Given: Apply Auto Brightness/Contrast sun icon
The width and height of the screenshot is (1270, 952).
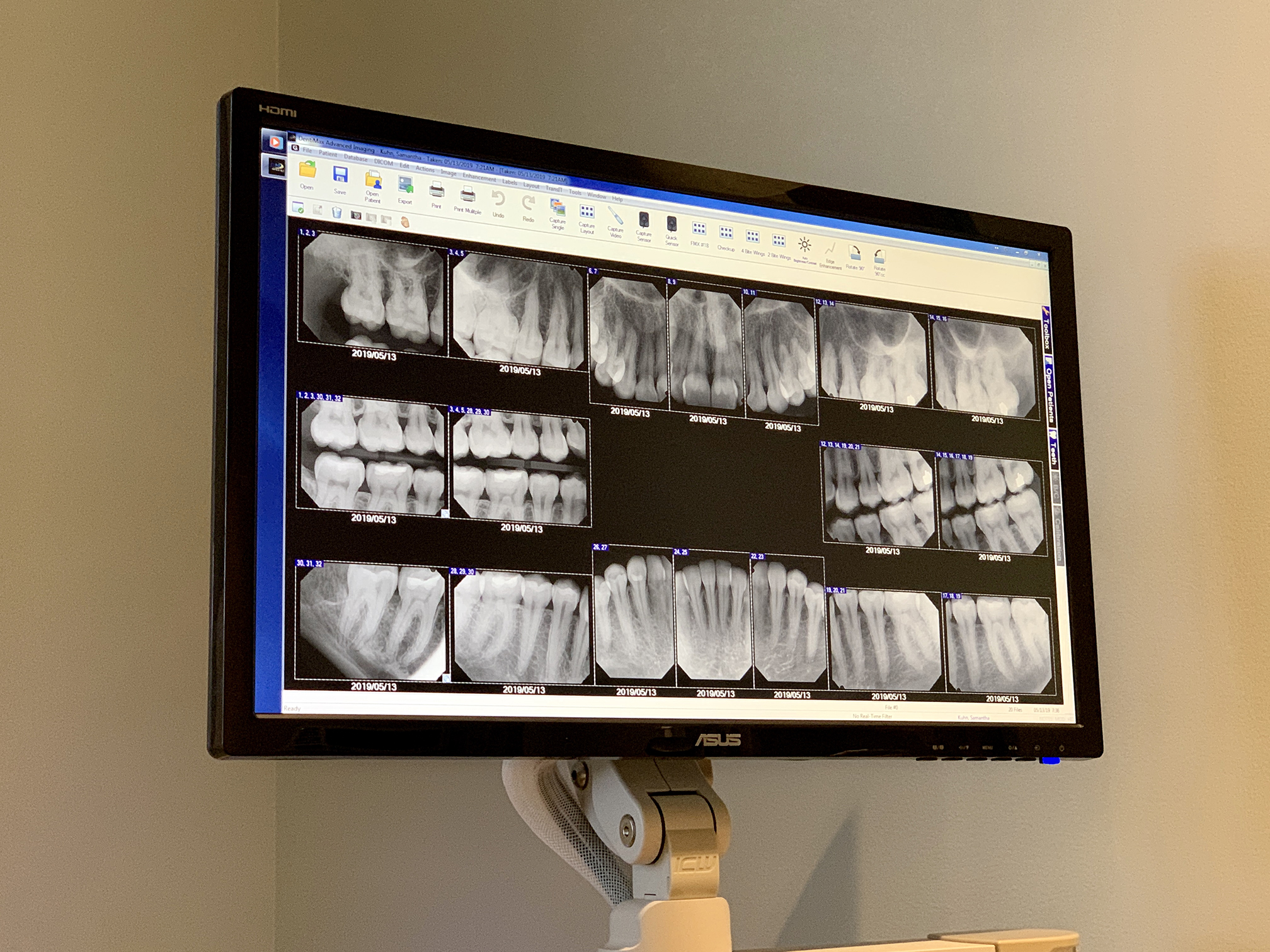Looking at the screenshot, I should (804, 244).
